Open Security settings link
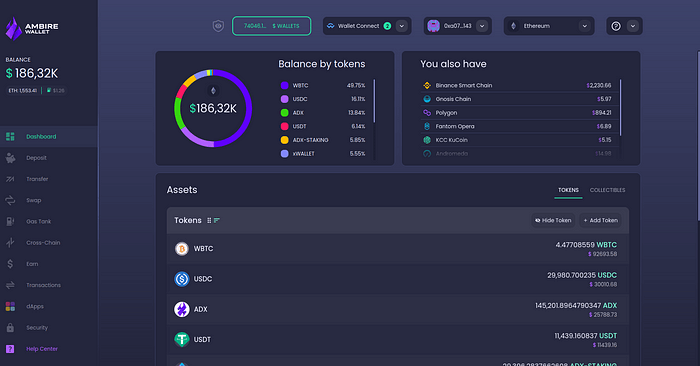 click(x=37, y=328)
